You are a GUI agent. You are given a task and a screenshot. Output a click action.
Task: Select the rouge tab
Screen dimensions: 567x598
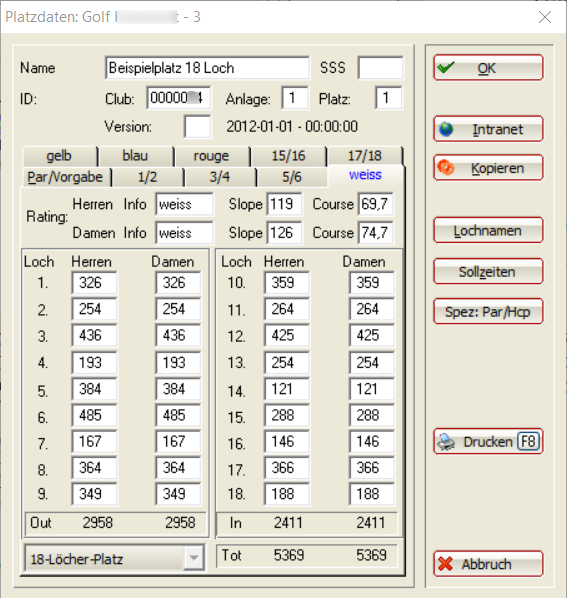[x=212, y=156]
